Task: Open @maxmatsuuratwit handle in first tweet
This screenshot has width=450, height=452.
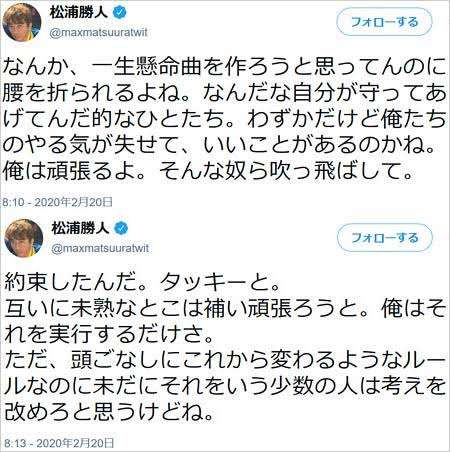Action: pyautogui.click(x=98, y=32)
